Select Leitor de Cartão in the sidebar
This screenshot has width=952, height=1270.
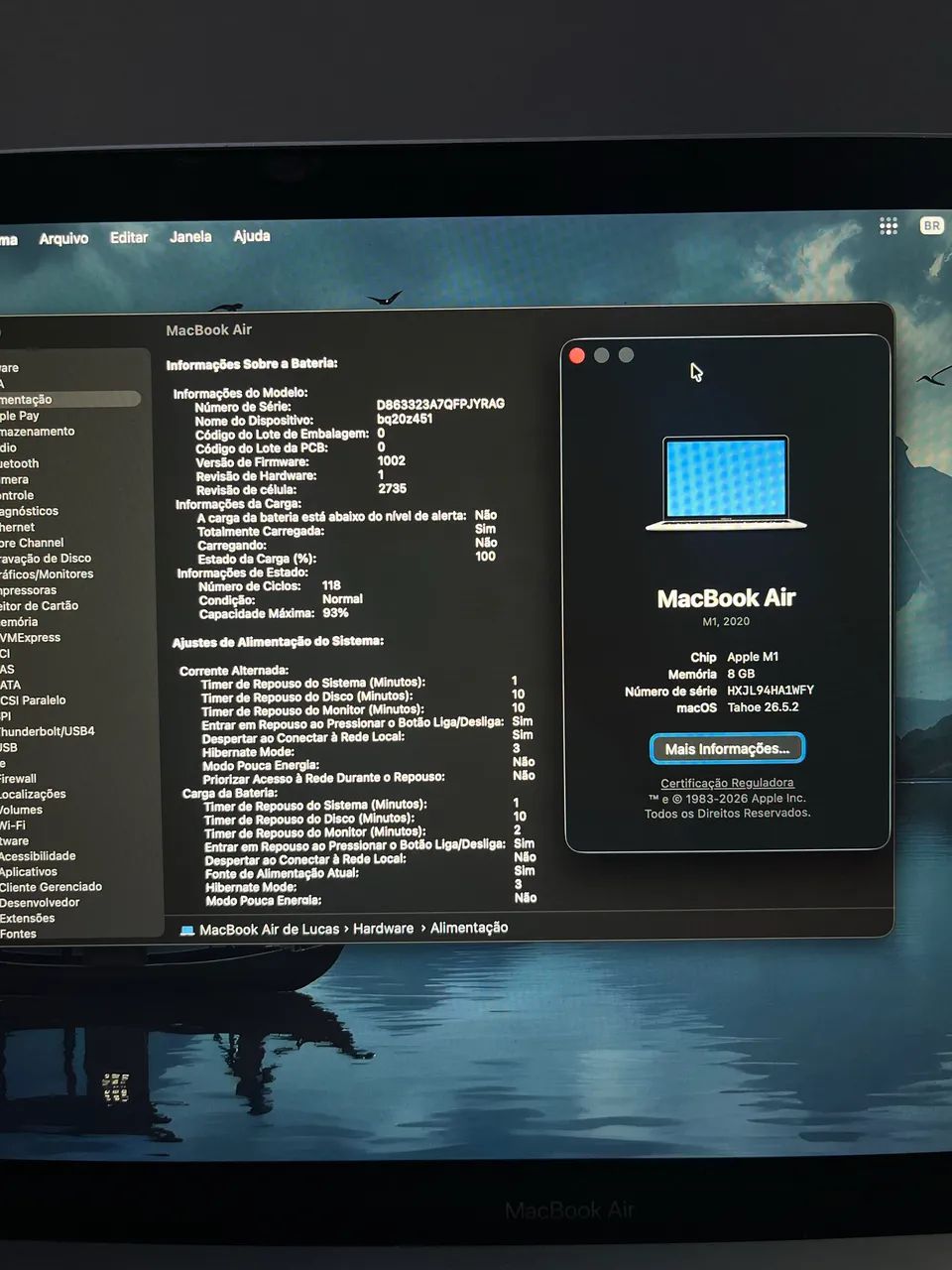click(x=40, y=606)
